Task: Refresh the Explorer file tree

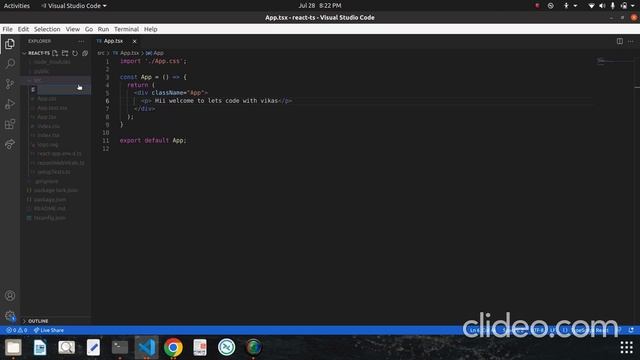Action: pyautogui.click(x=75, y=53)
